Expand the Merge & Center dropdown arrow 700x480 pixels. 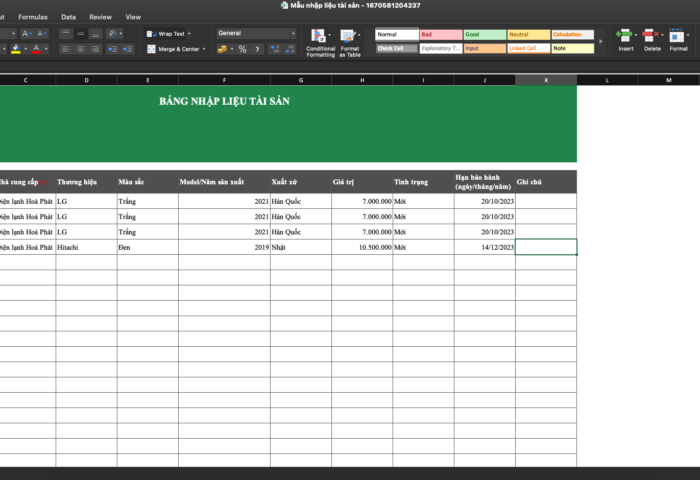[204, 49]
